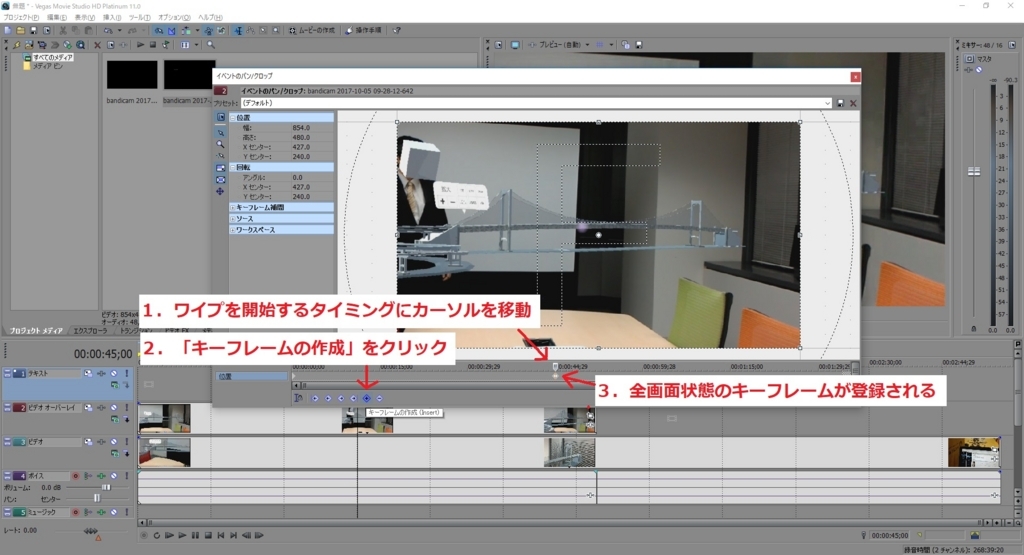Click Create Keyframe diamond button

pos(366,398)
